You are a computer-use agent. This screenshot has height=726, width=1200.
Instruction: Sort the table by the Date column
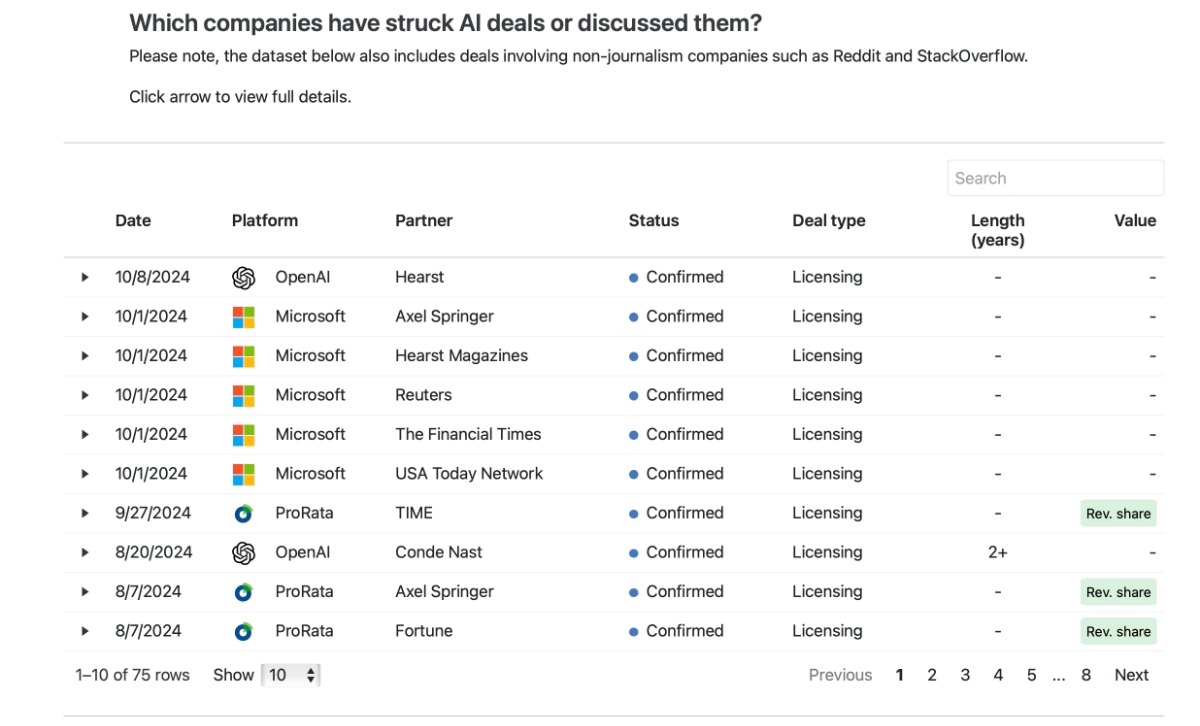tap(133, 221)
